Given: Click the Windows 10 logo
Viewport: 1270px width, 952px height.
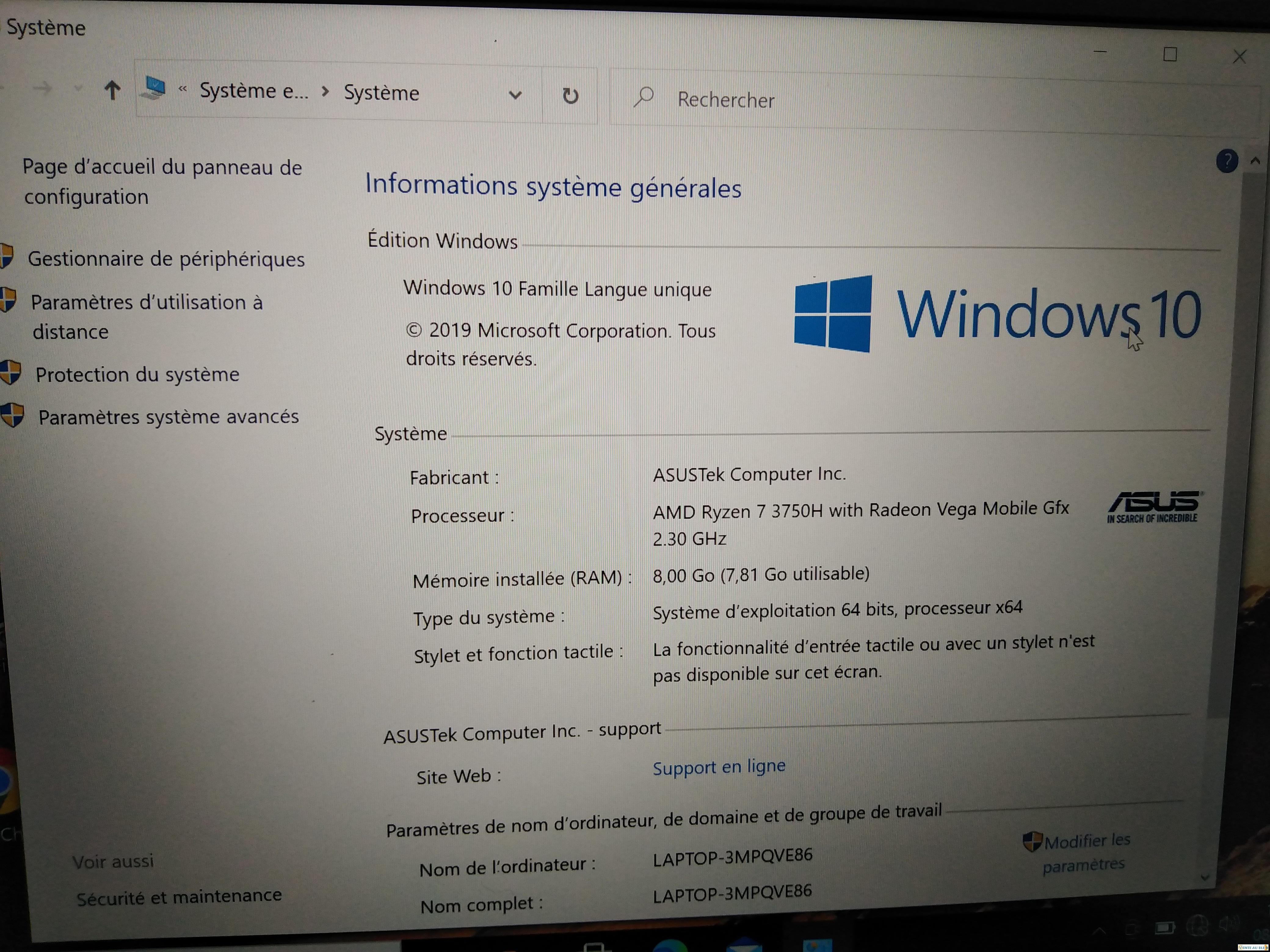Looking at the screenshot, I should pos(997,314).
